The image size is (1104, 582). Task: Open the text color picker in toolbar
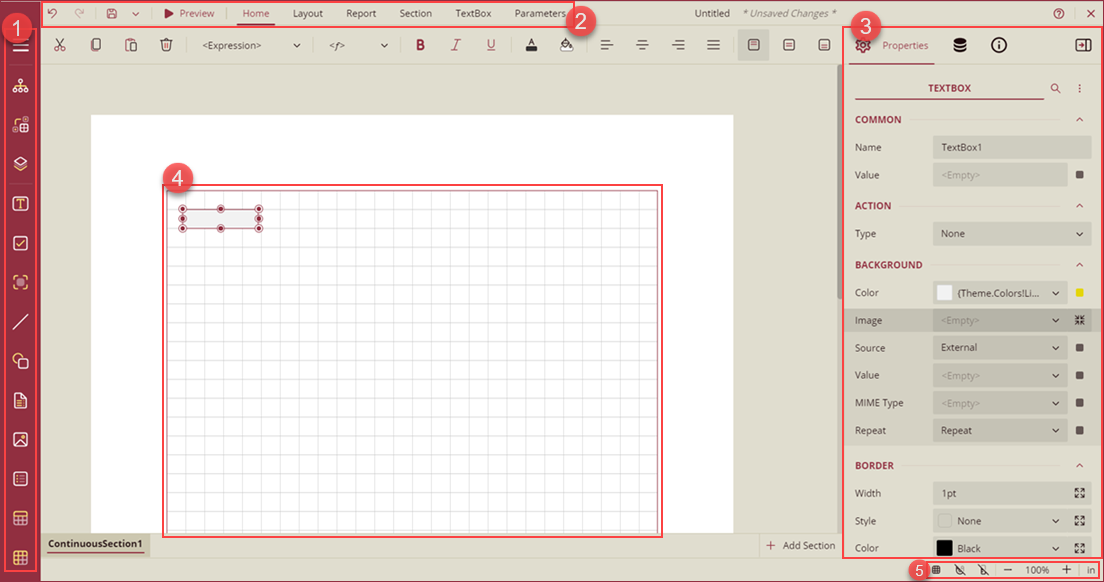(x=532, y=45)
